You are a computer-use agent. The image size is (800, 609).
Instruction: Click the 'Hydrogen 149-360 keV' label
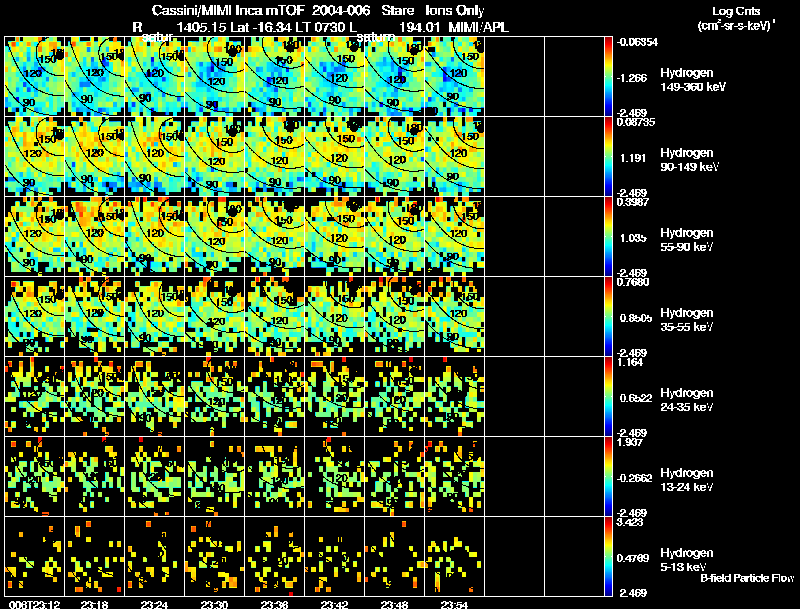pyautogui.click(x=693, y=80)
